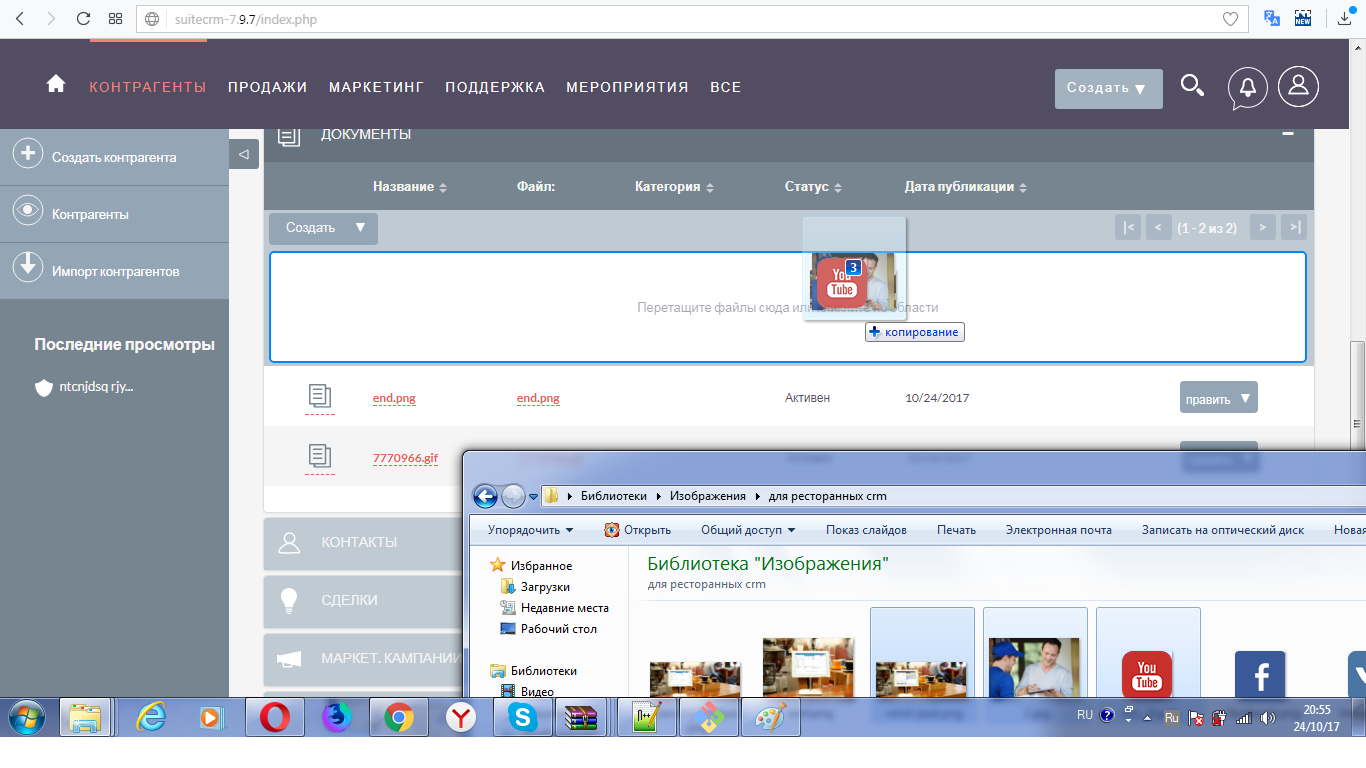This screenshot has height=768, width=1366.
Task: Click the megaphone icon of МАРКЕТ. КАМПАНИИ panel
Action: point(289,659)
